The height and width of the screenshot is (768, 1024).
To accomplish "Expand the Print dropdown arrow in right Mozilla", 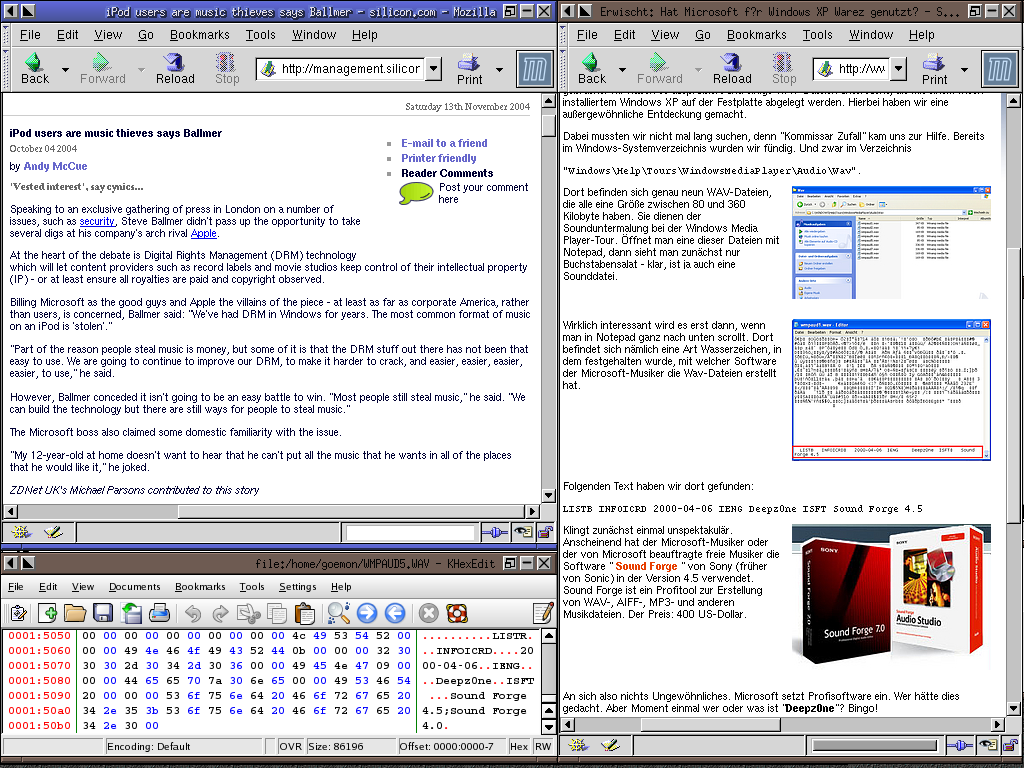I will (x=966, y=70).
